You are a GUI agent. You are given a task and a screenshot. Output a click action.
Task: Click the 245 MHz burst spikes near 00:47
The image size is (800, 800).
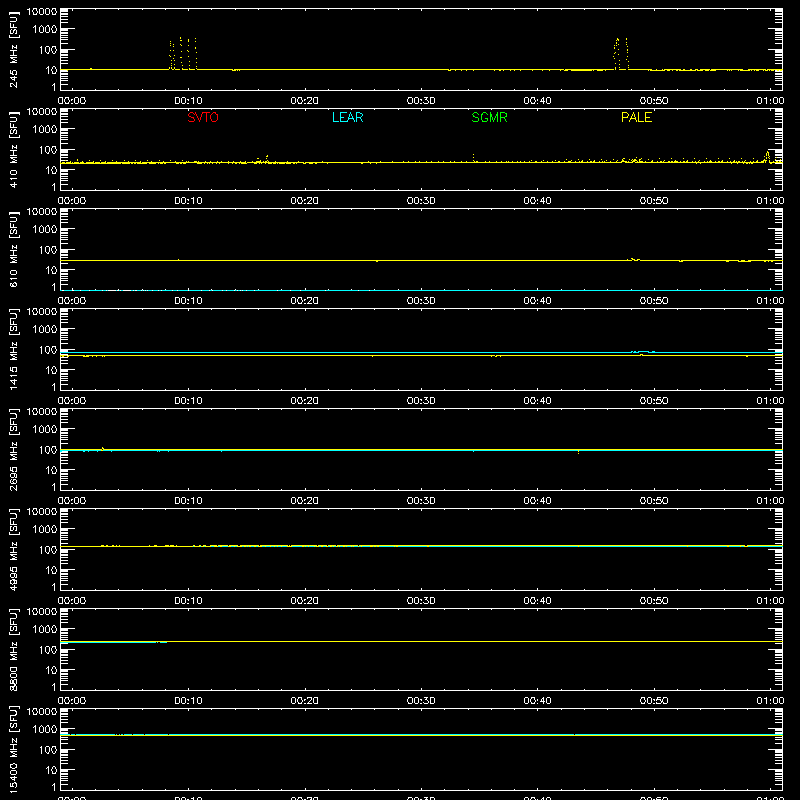click(621, 54)
